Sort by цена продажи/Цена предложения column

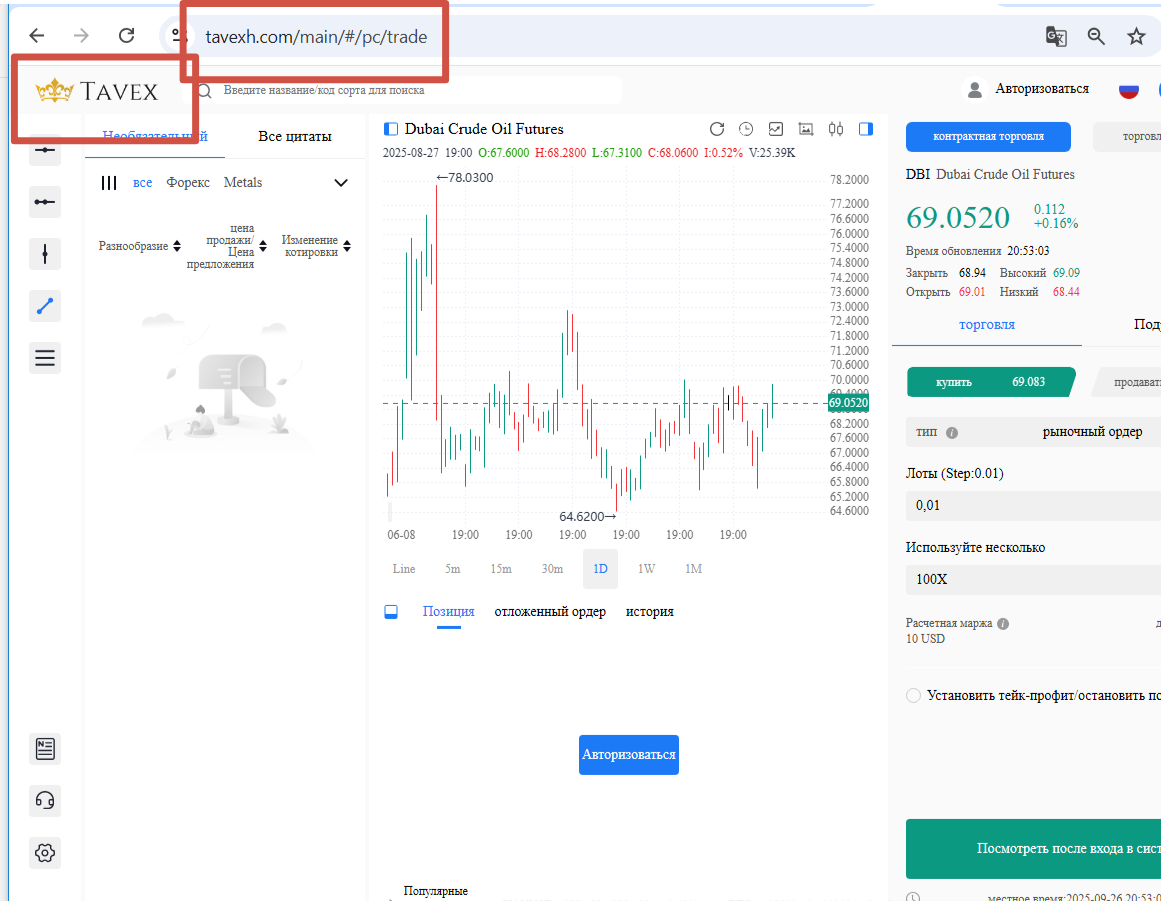click(227, 246)
